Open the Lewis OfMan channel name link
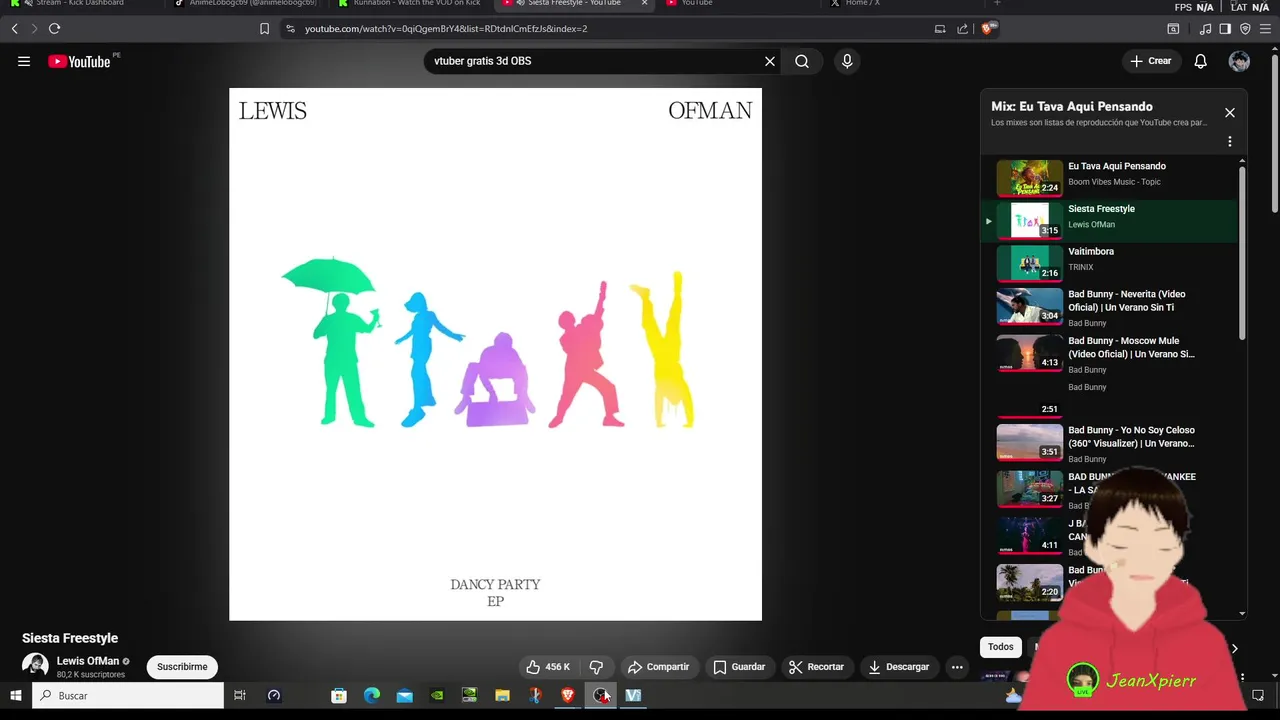Screen dimensions: 1280x720 (88, 661)
